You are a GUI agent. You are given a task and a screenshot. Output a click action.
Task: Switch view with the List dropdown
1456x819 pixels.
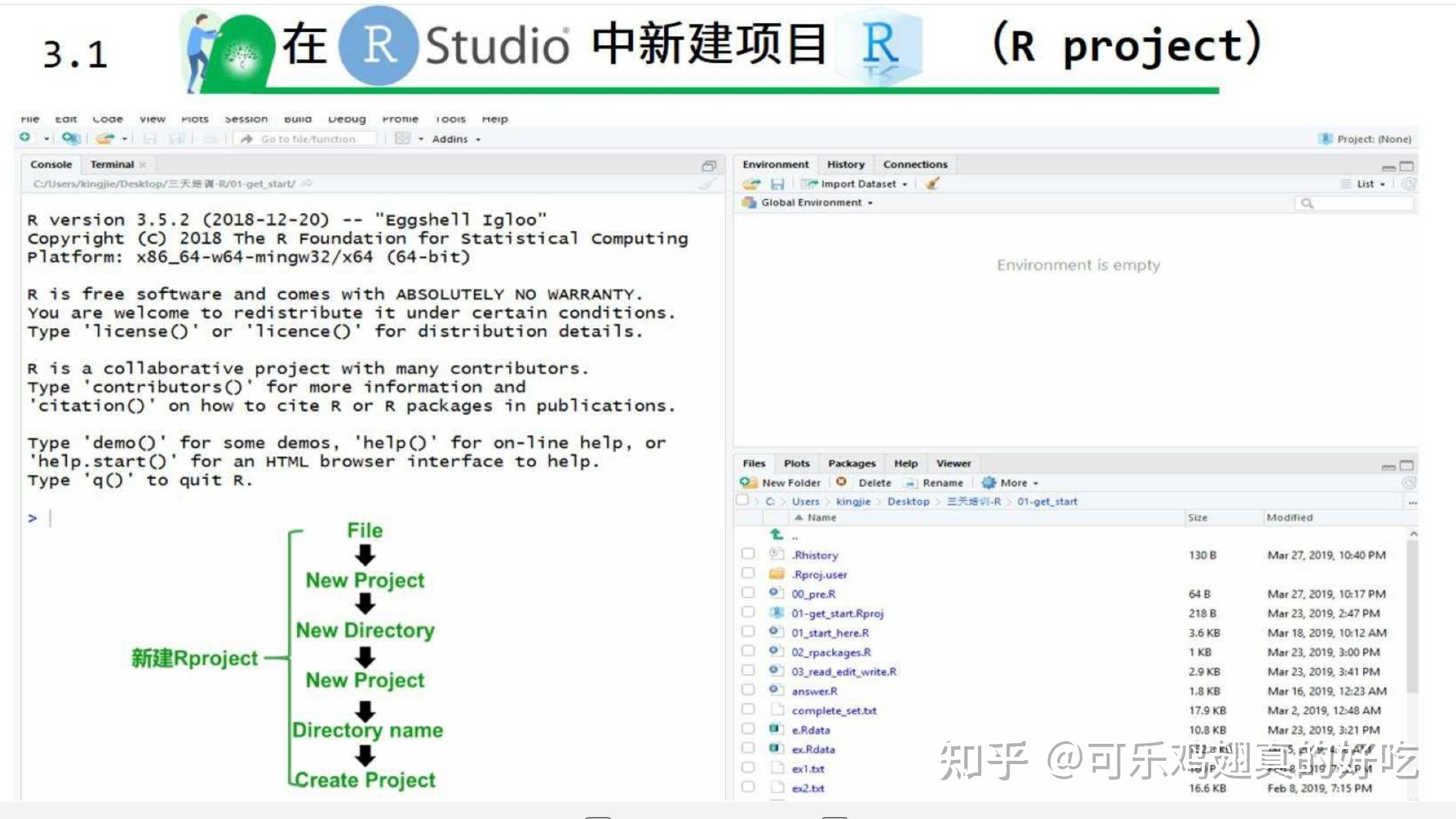point(1363,184)
